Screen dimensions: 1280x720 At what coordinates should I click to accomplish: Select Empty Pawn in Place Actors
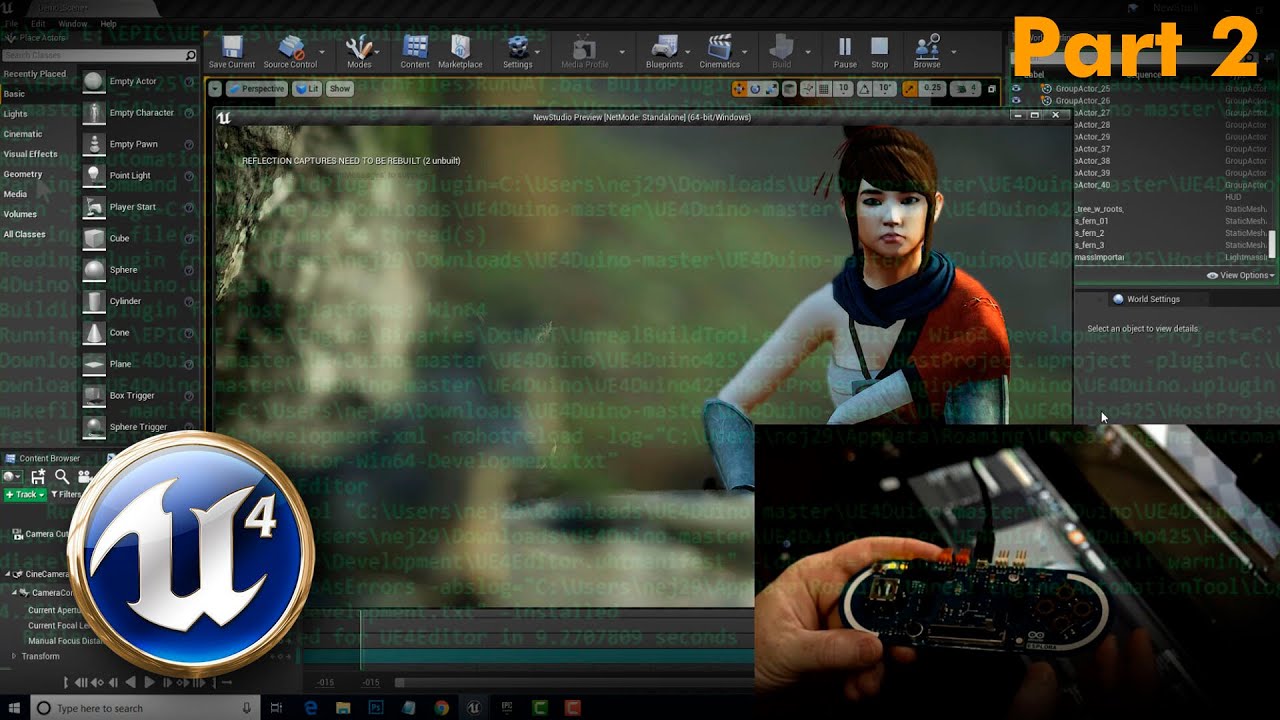tap(138, 144)
